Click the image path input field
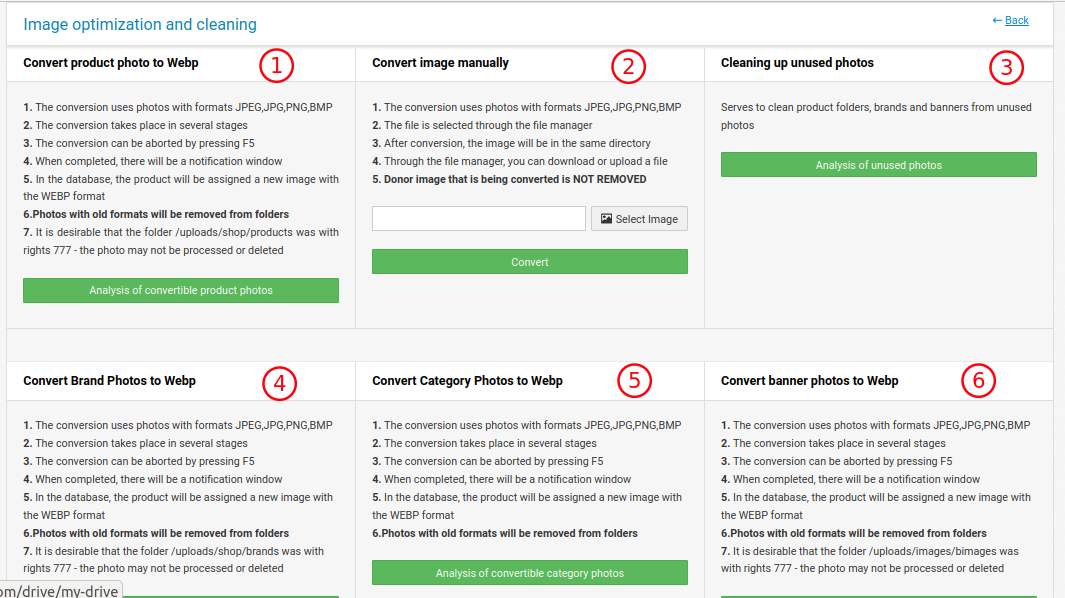 [x=479, y=219]
